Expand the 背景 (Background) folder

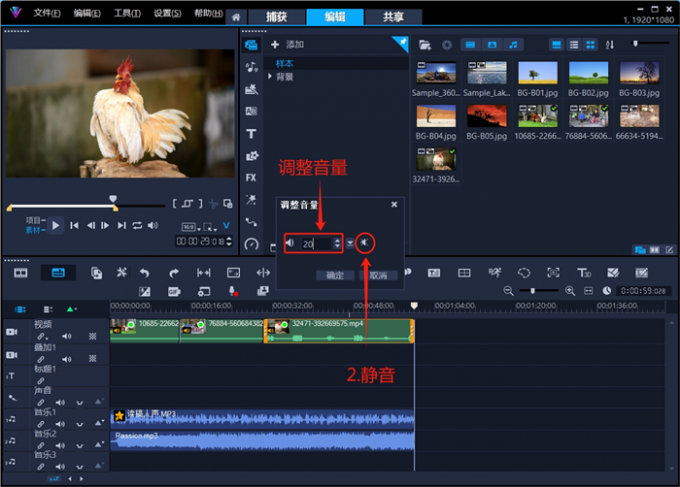270,76
